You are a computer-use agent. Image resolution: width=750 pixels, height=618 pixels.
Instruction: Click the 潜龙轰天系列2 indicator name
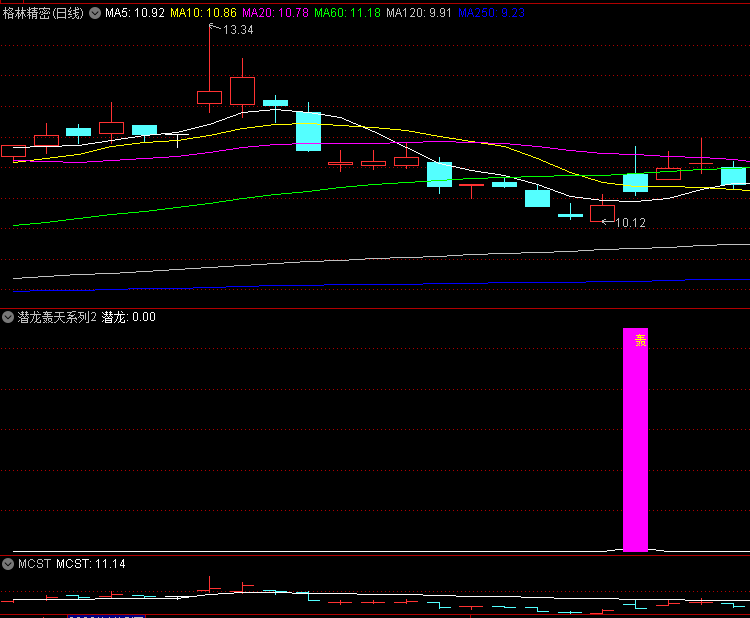(x=57, y=317)
